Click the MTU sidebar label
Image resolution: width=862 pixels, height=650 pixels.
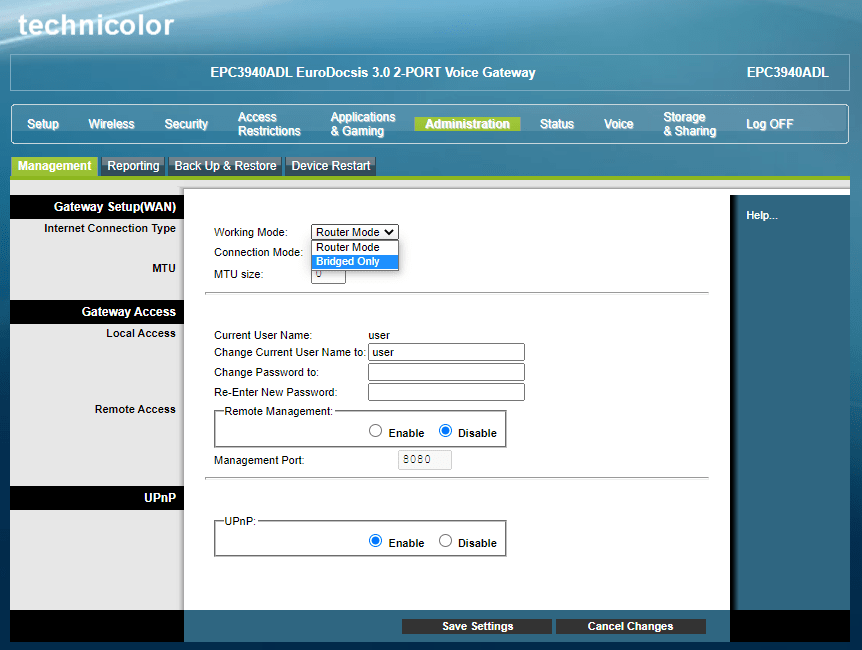pyautogui.click(x=164, y=268)
